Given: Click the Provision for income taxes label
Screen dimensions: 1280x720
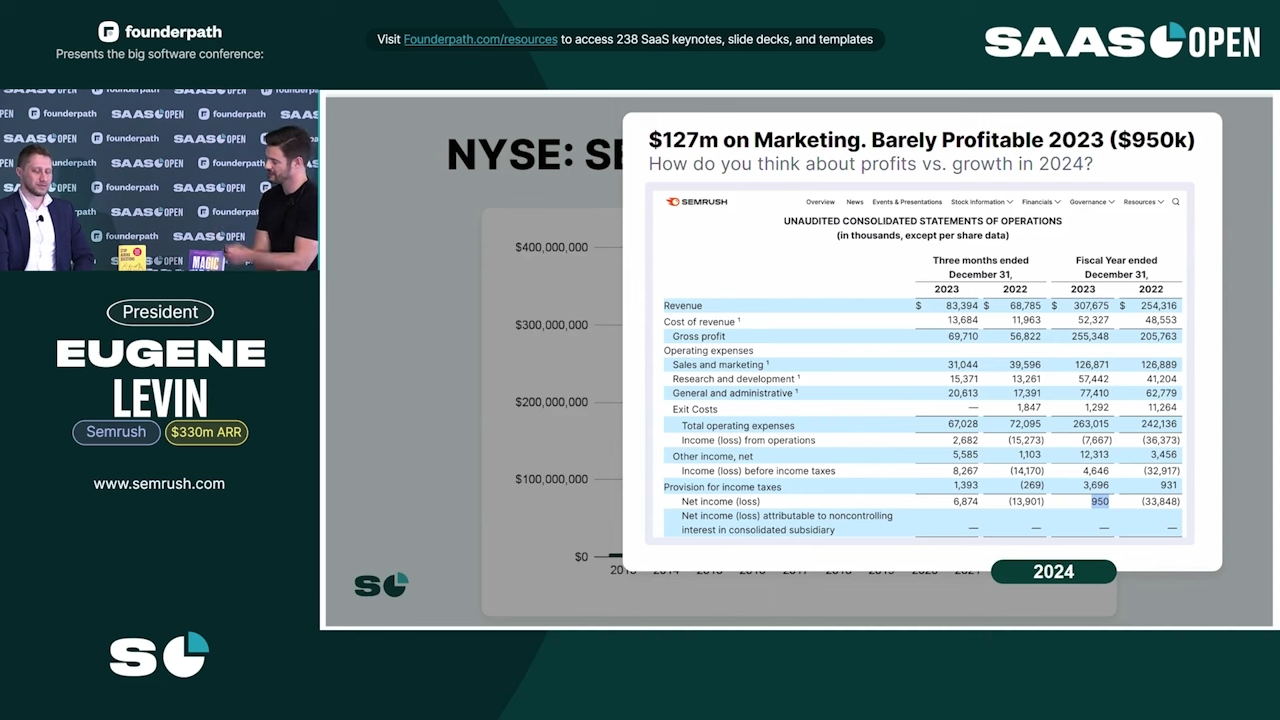Looking at the screenshot, I should tap(723, 487).
